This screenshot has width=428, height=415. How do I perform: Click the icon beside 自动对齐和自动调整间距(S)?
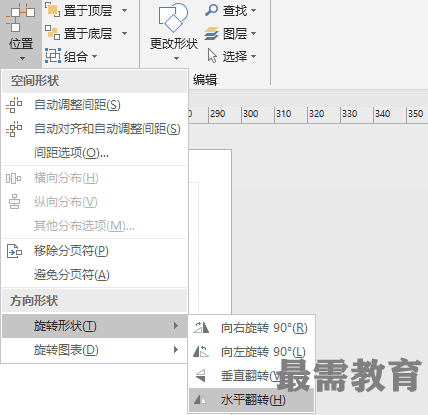tap(14, 129)
